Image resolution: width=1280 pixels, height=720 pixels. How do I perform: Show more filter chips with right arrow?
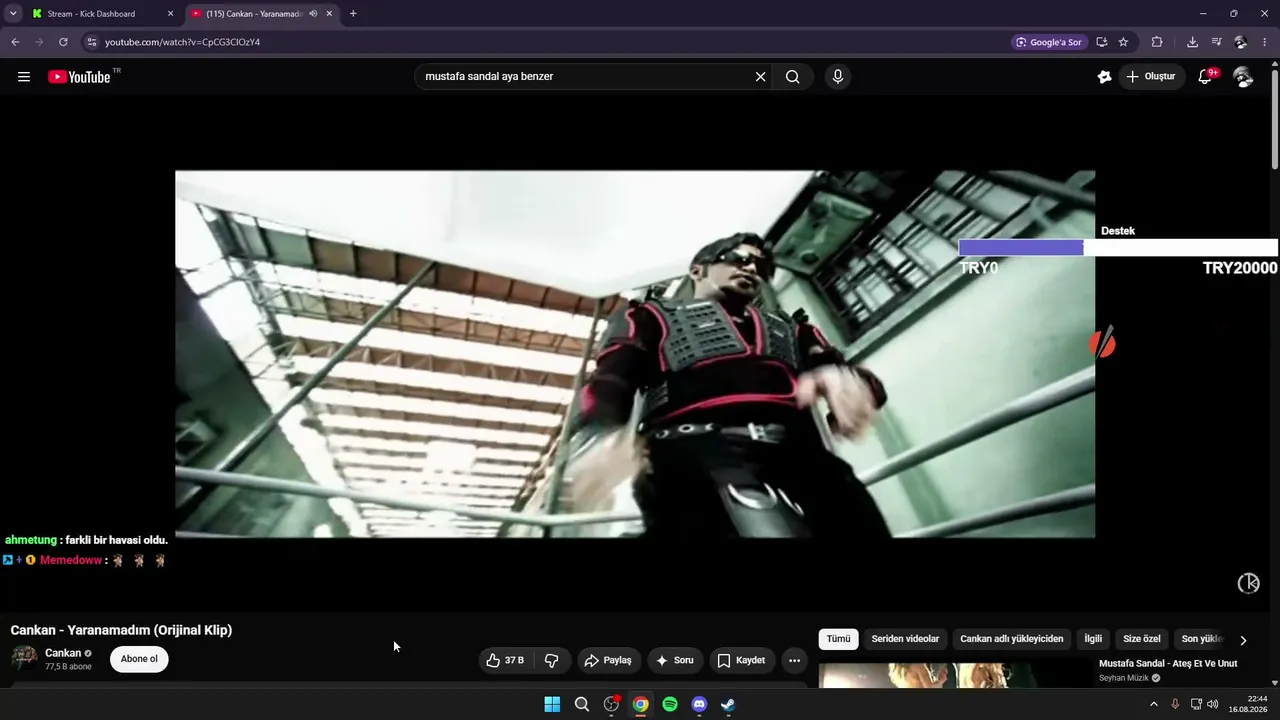pos(1243,639)
